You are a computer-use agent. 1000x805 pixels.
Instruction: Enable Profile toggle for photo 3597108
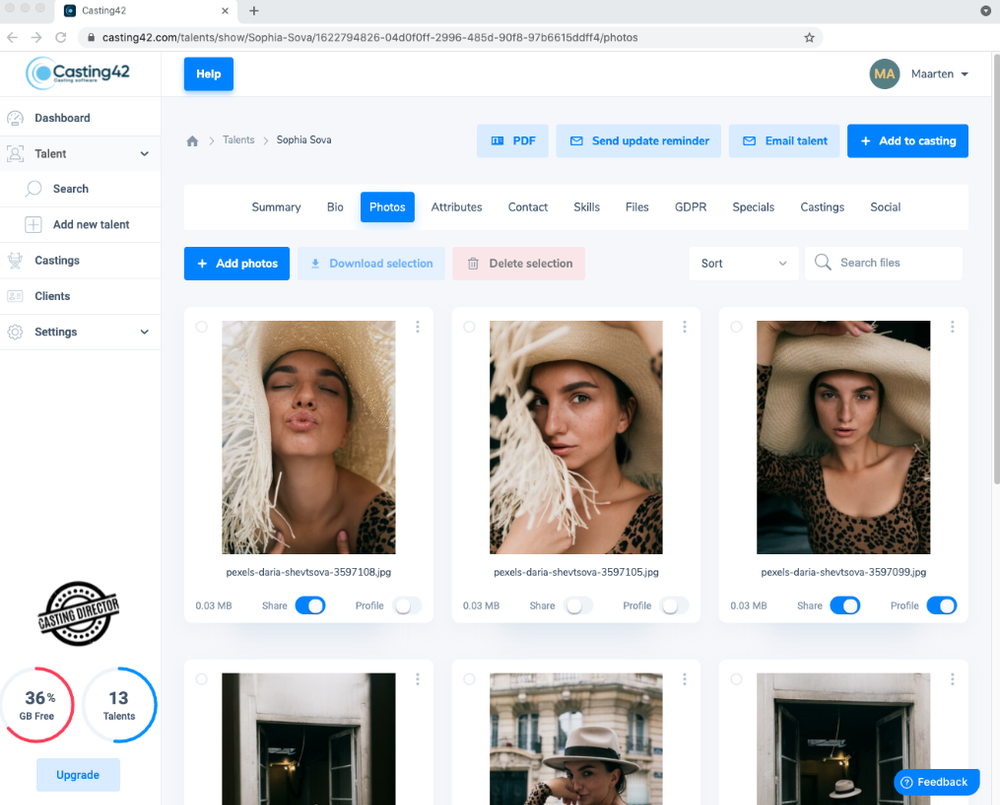click(407, 605)
